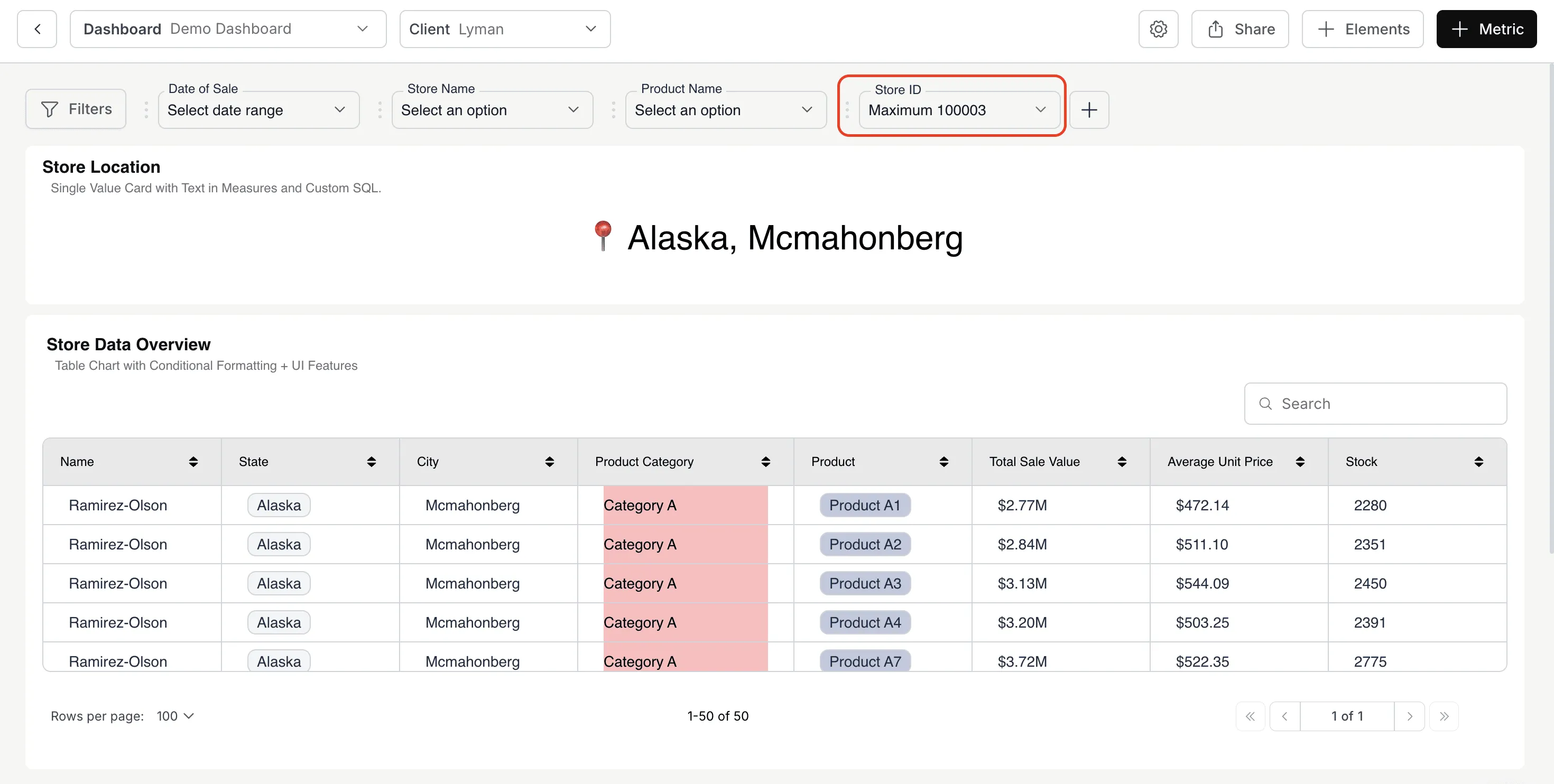Sort table by Stock column
Screen dimensions: 1554x784
pyautogui.click(x=1478, y=462)
